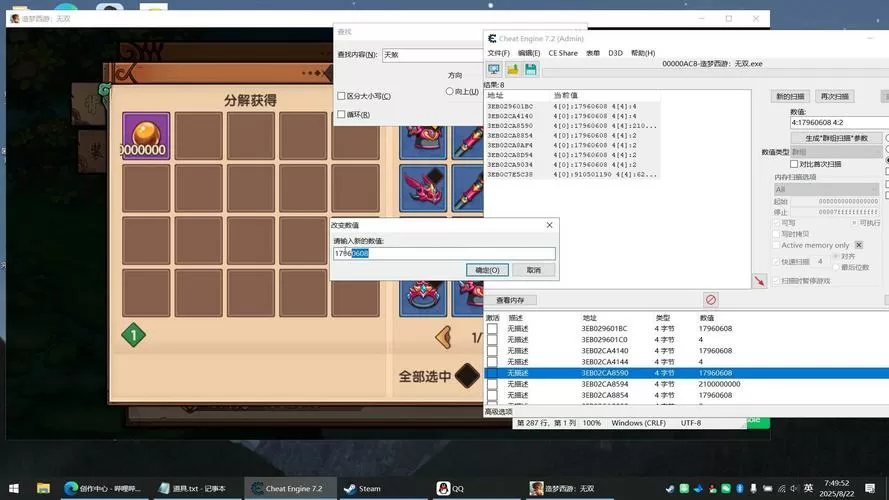Click the volume tray icon
The width and height of the screenshot is (889, 500).
[x=794, y=488]
